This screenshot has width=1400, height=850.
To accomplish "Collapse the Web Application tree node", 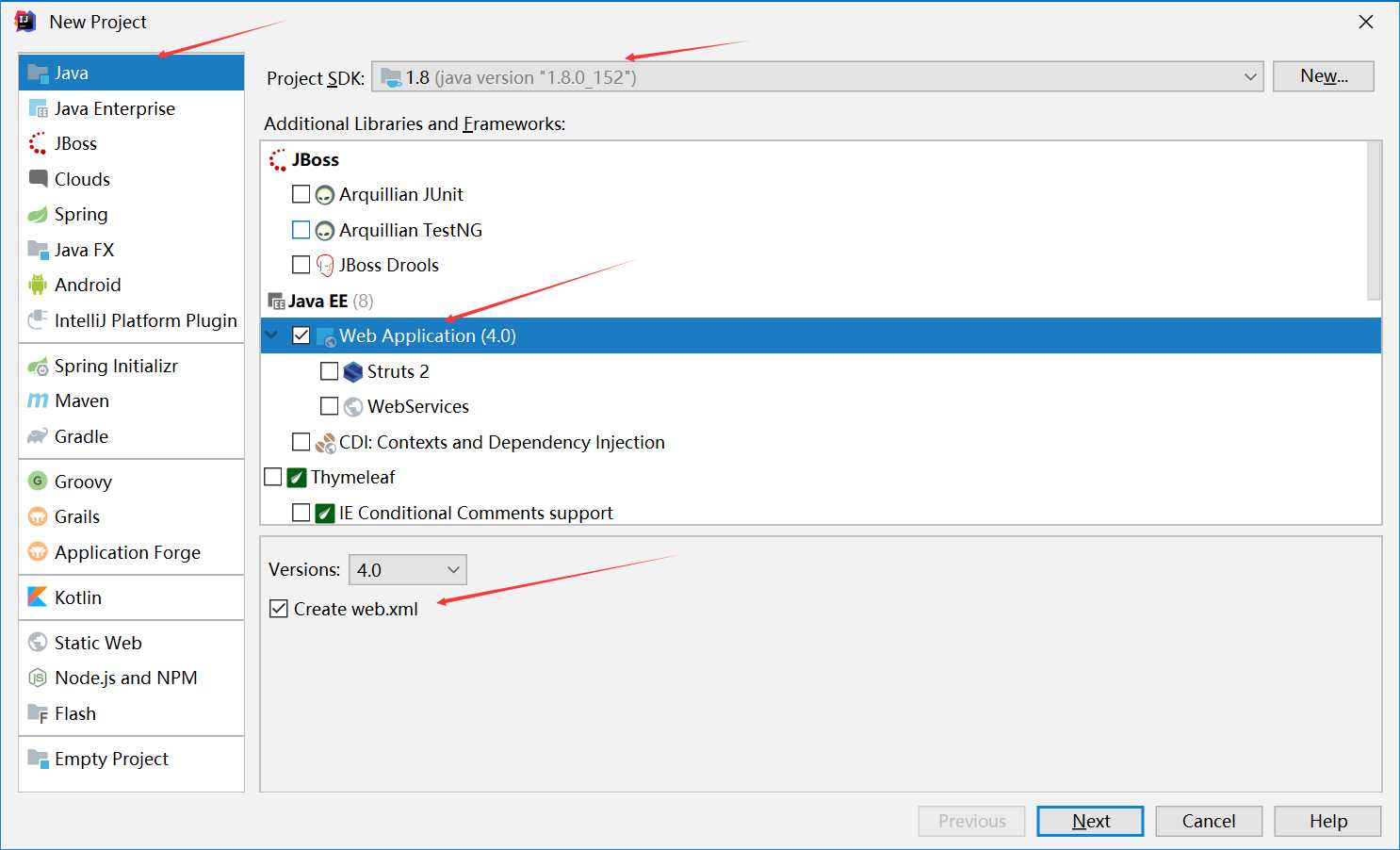I will [x=272, y=335].
